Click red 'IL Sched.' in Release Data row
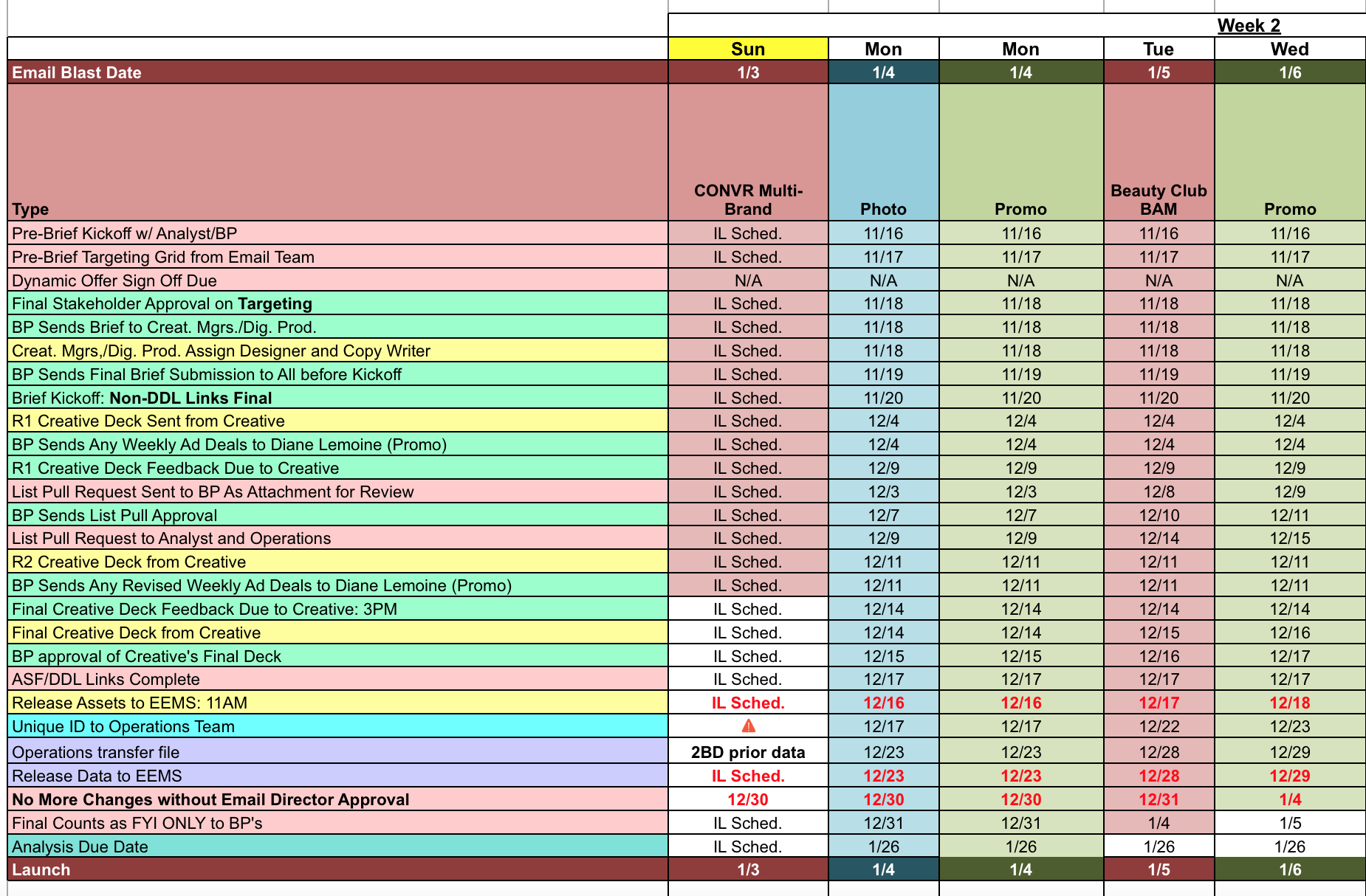Screen dimensions: 1366x896 [x=748, y=776]
